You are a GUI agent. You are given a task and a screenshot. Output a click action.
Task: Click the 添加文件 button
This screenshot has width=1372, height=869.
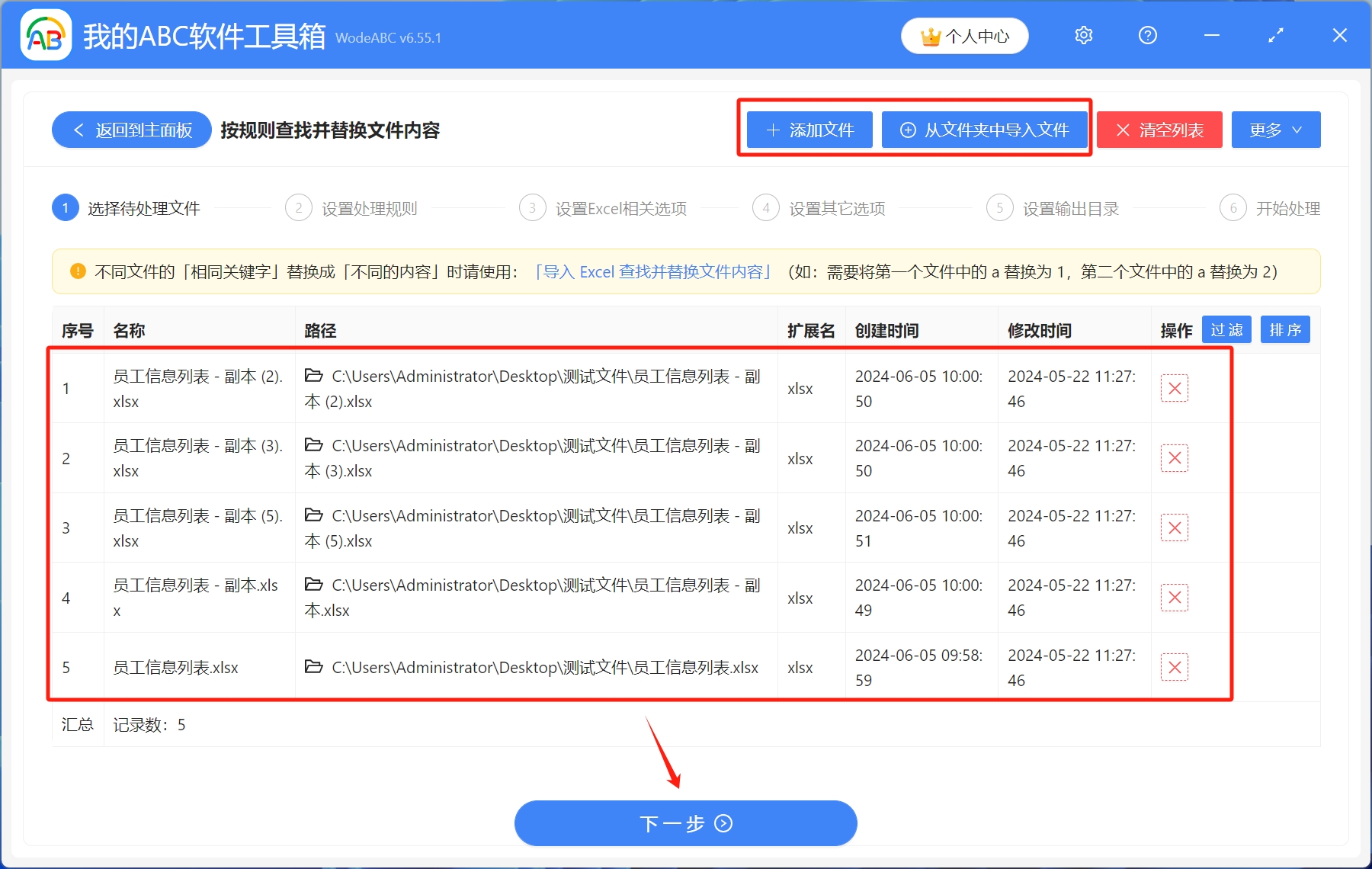(808, 130)
